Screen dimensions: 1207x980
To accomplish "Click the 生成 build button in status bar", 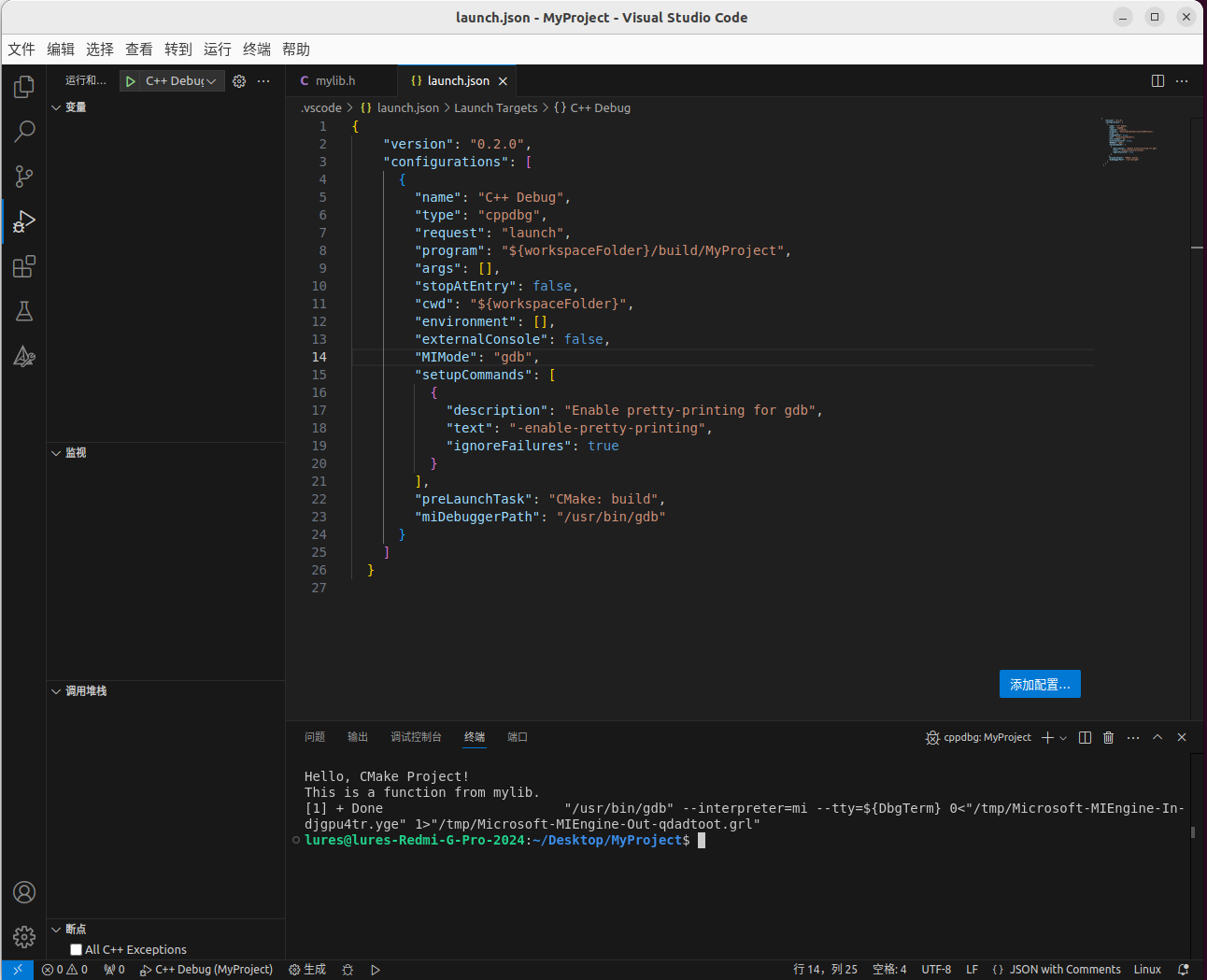I will coord(307,970).
